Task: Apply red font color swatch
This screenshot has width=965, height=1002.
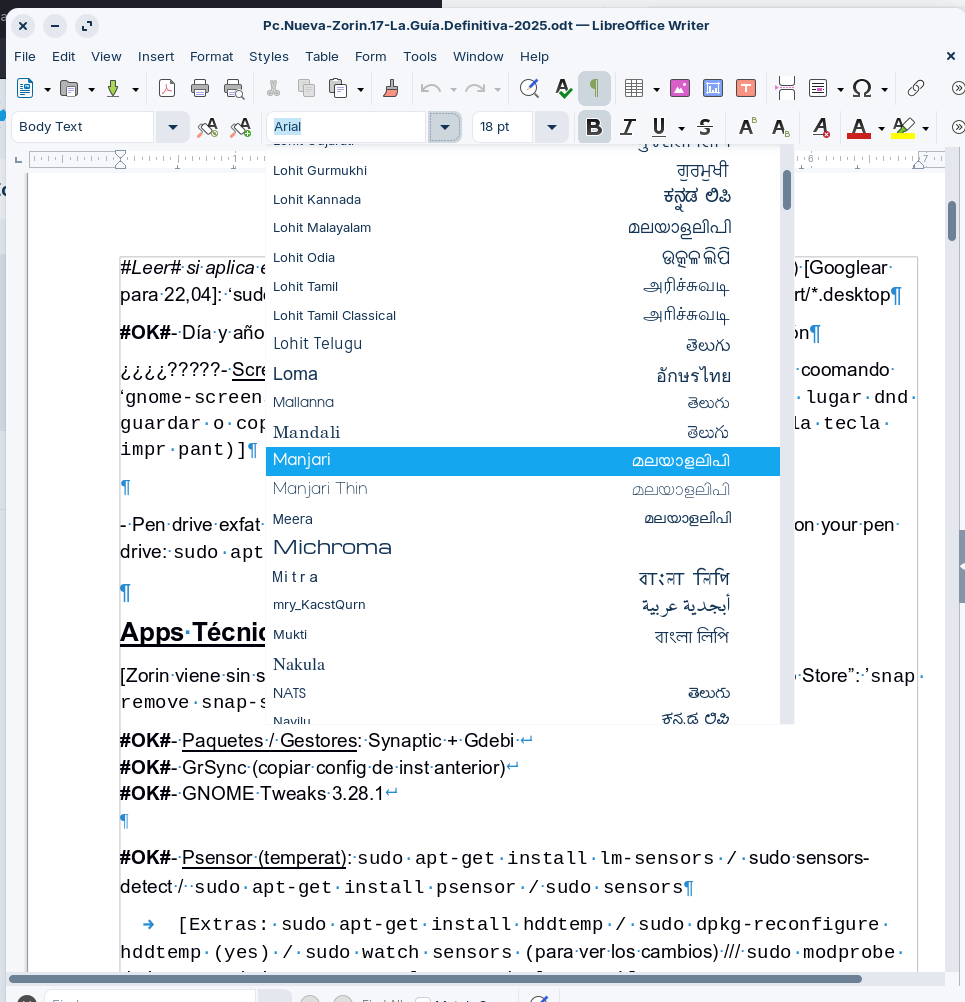Action: coord(859,128)
